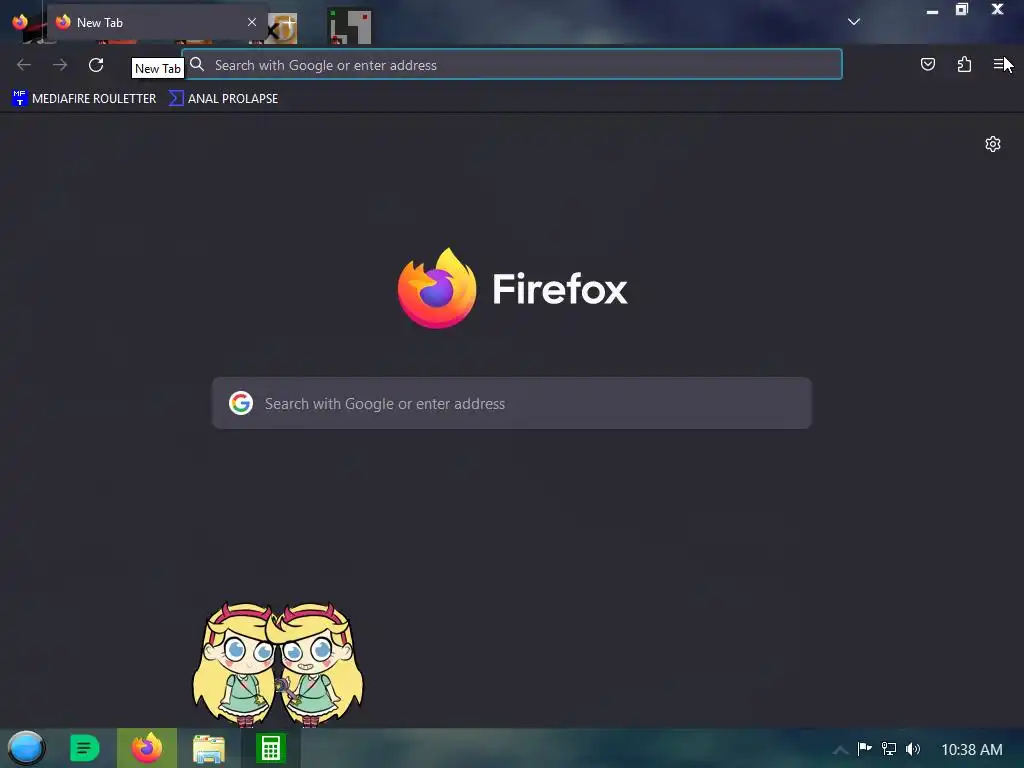Click the 10:38 AM taskbar clock
Image resolution: width=1024 pixels, height=768 pixels.
click(971, 749)
